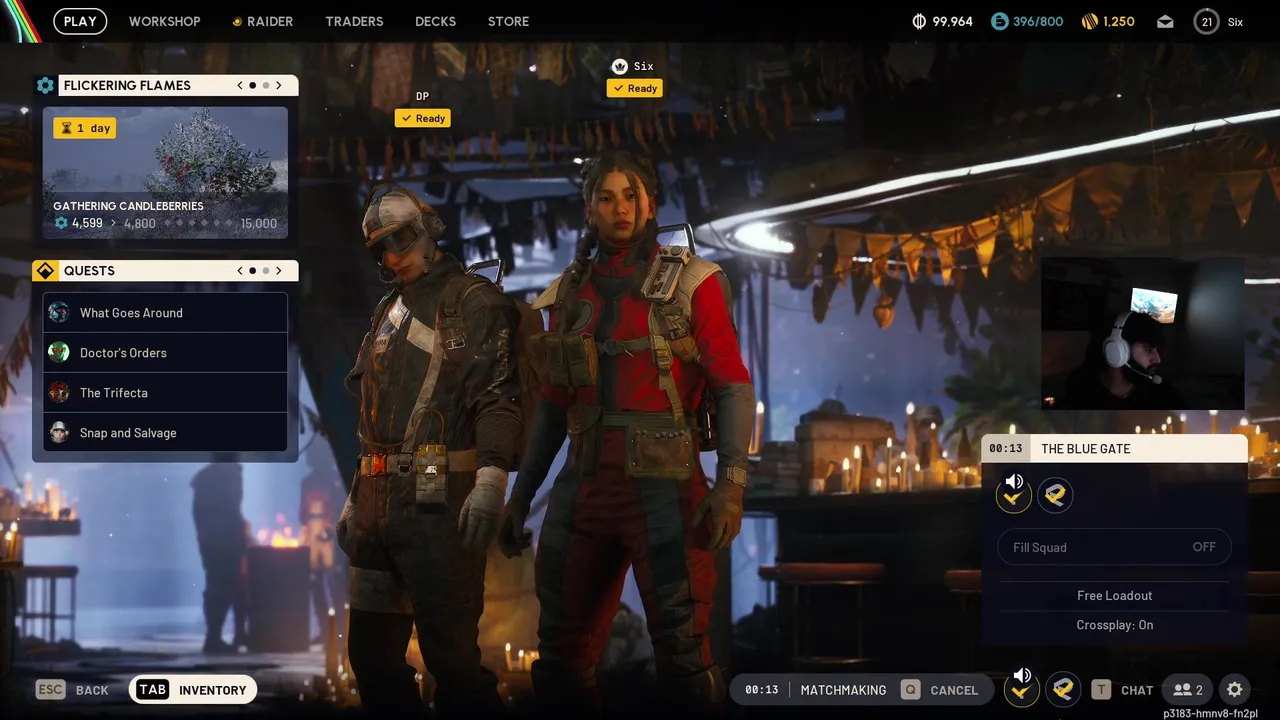Open The Trifecta quest
The image size is (1280, 720).
[165, 393]
